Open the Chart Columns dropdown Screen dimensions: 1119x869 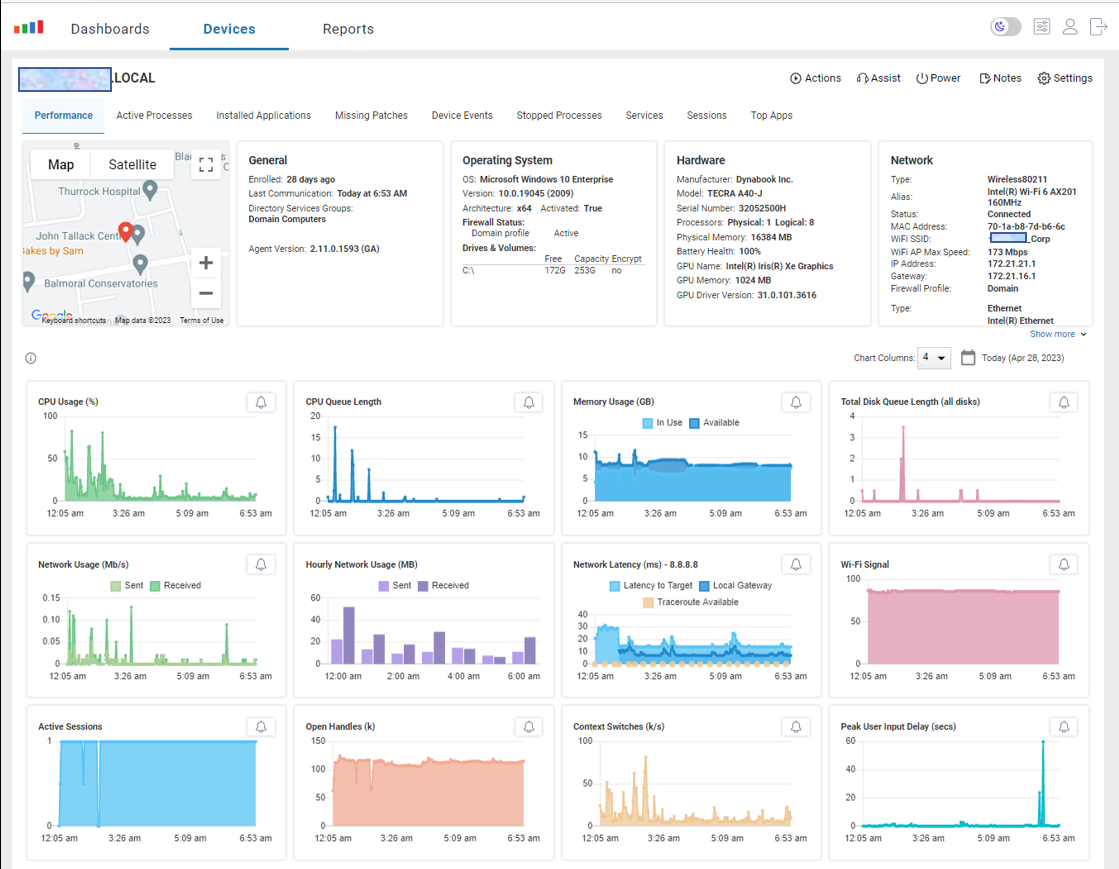tap(936, 358)
